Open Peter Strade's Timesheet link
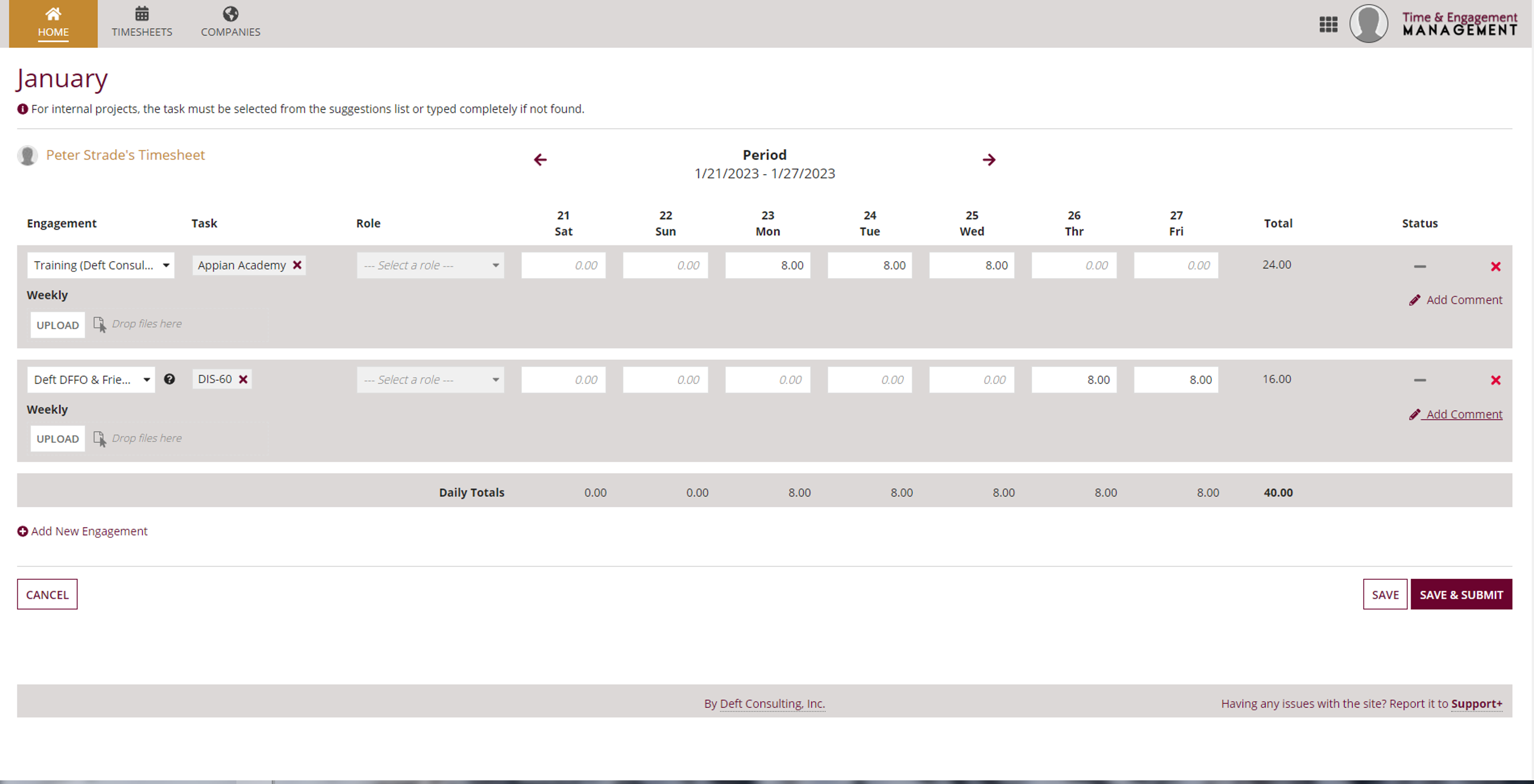The image size is (1534, 784). 125,155
